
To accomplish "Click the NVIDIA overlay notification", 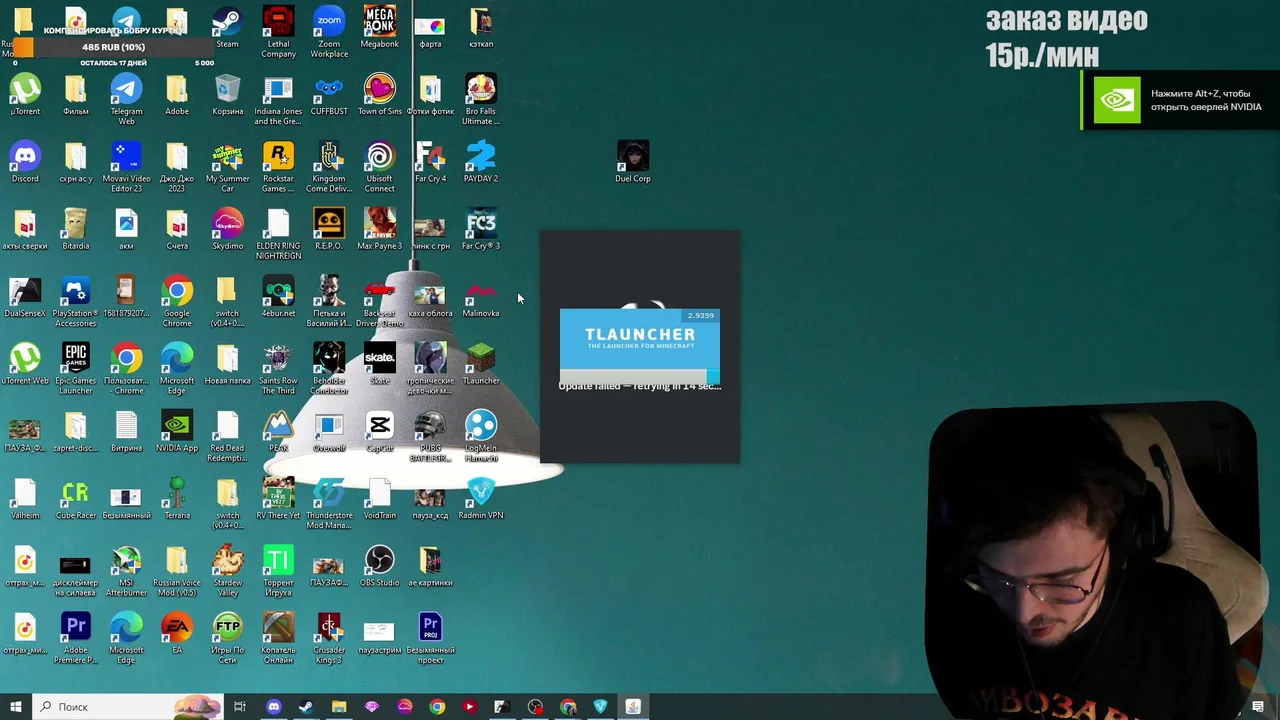I will pos(1180,101).
